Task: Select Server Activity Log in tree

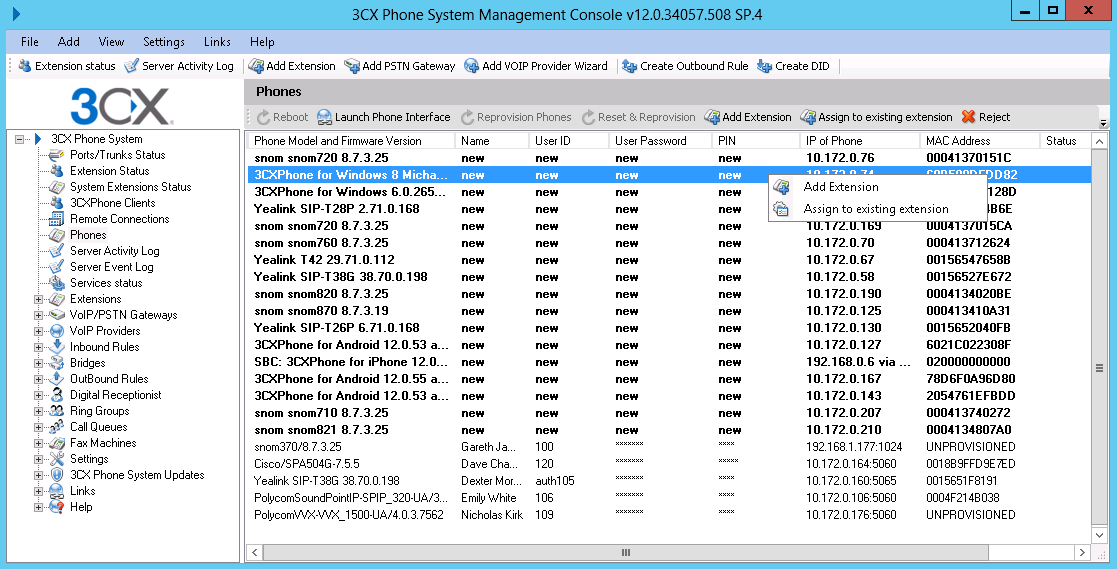Action: tap(115, 251)
